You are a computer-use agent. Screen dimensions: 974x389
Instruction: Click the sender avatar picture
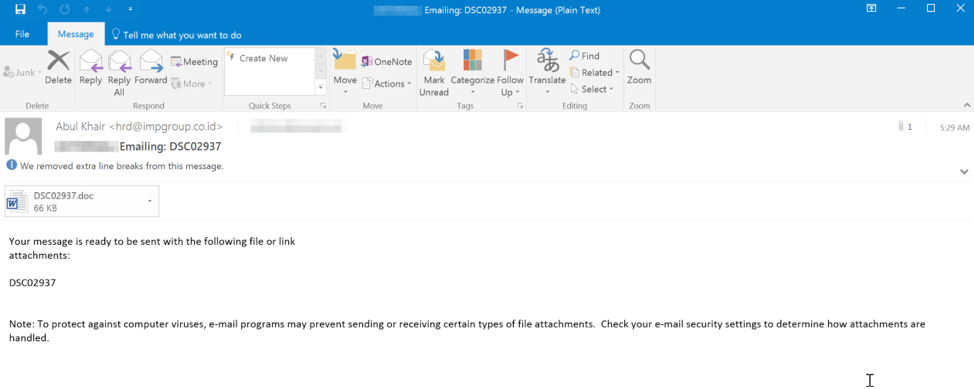click(23, 136)
